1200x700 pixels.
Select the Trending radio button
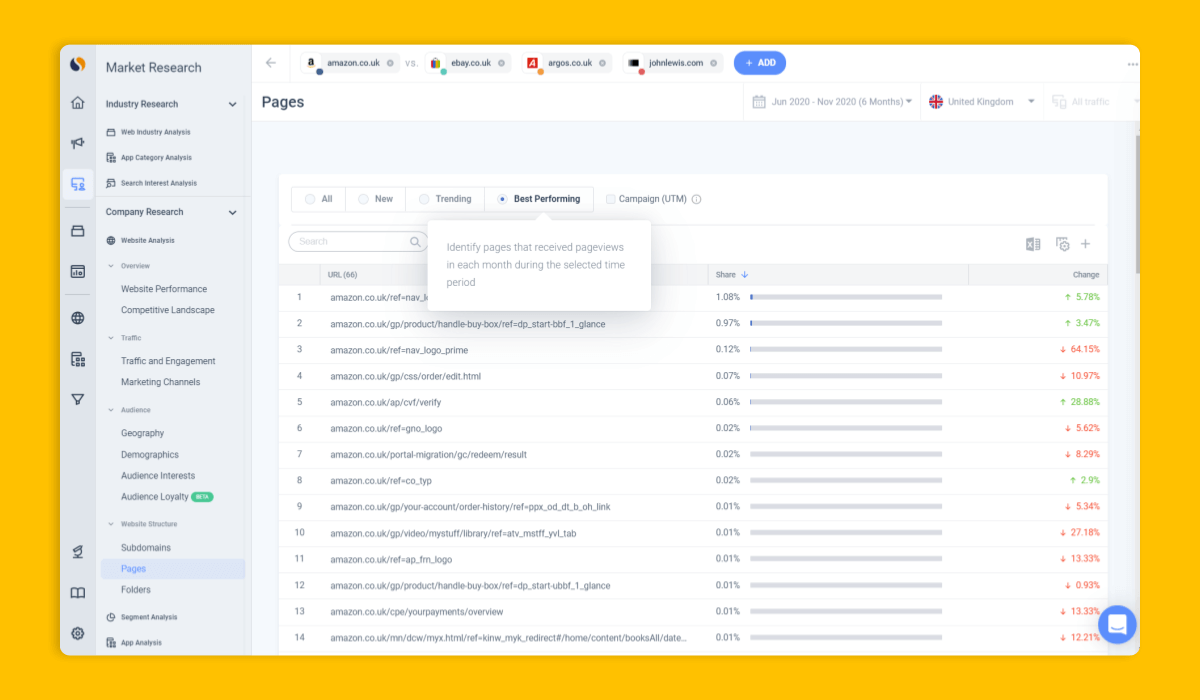point(424,198)
